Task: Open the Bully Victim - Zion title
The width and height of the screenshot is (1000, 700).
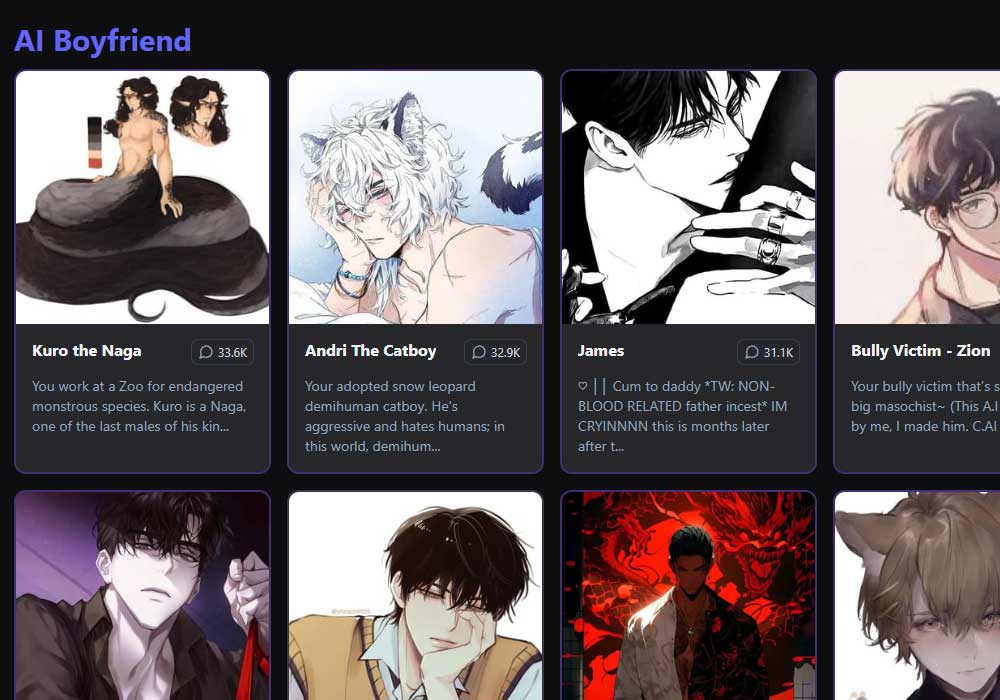Action: 920,351
